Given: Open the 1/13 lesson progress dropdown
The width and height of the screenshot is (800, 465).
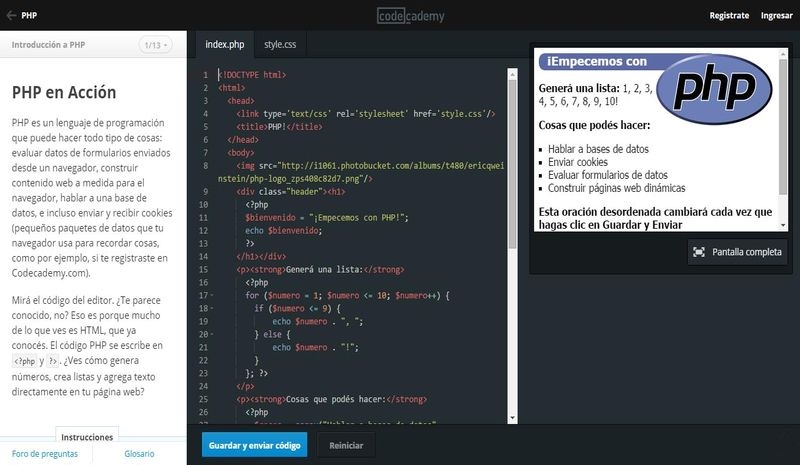Looking at the screenshot, I should 155,45.
